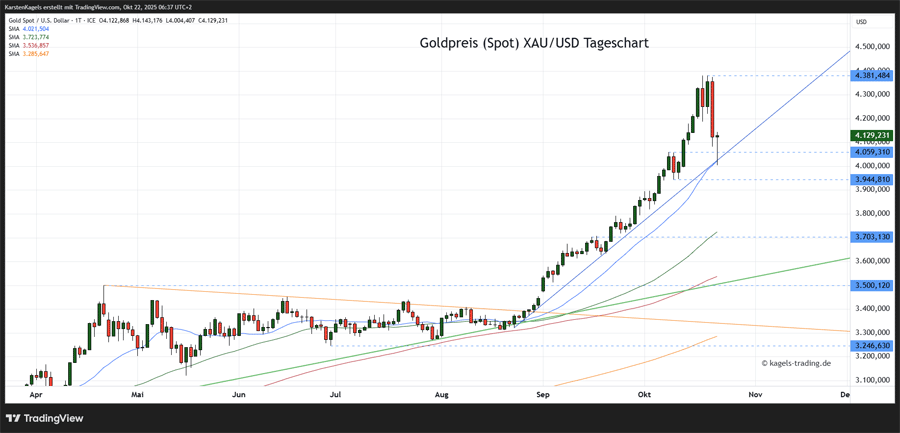
Task: Click the 4.500,000 mark on price scale
Action: (871, 46)
